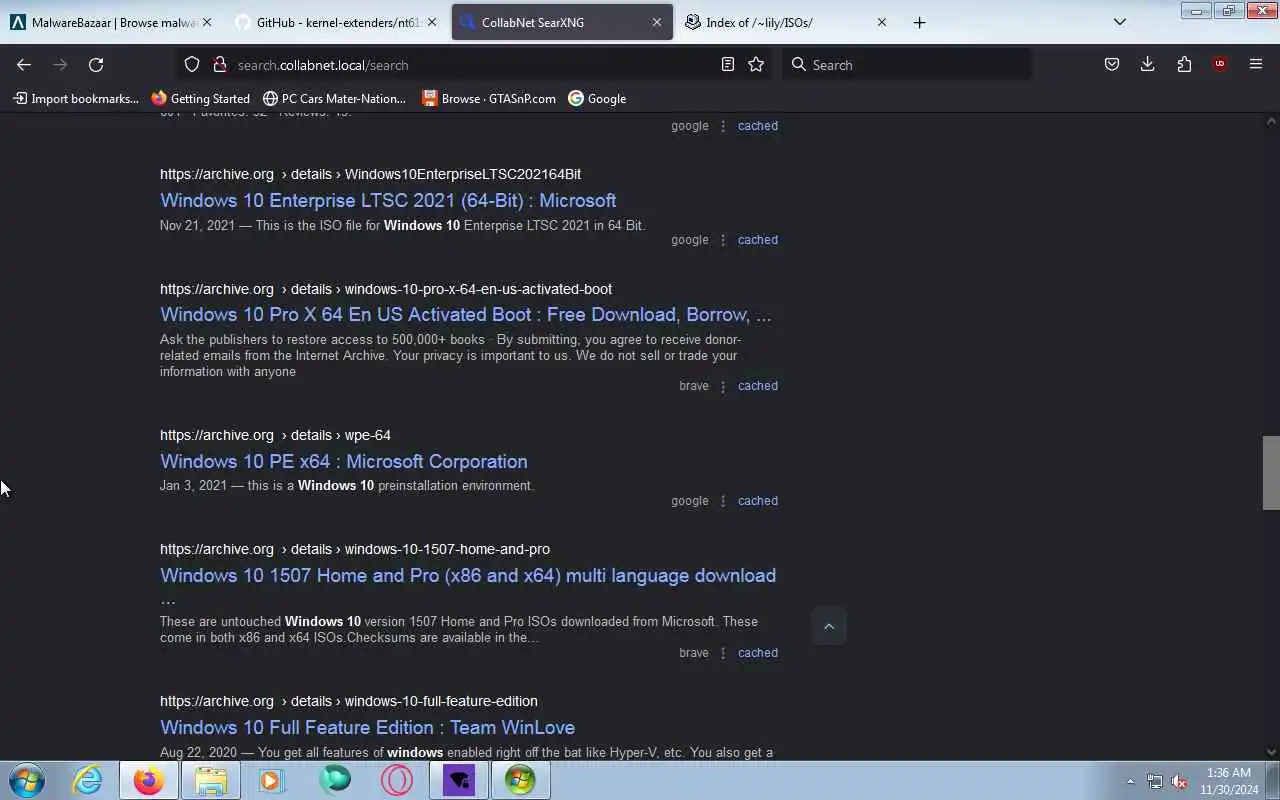Open the uBlock Origin extension icon

tap(1220, 64)
